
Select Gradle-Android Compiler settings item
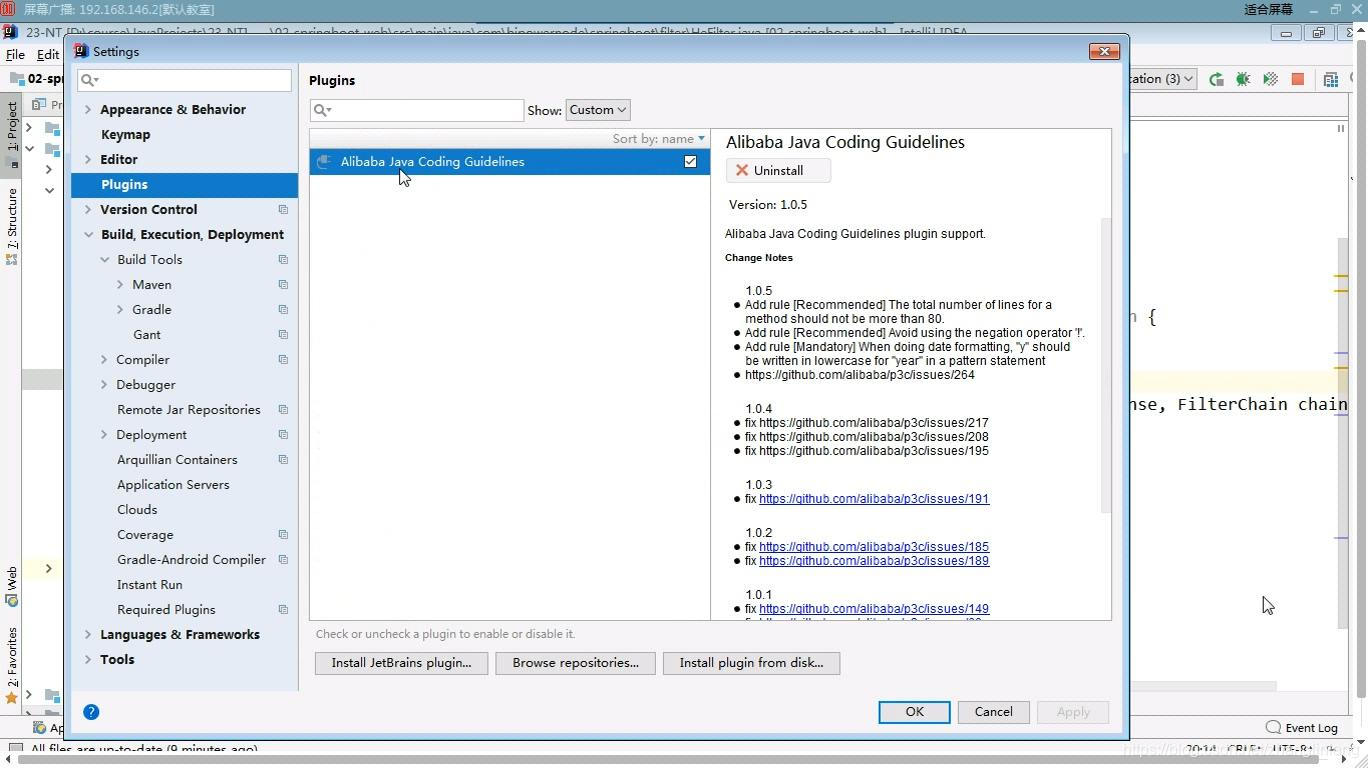[x=191, y=559]
